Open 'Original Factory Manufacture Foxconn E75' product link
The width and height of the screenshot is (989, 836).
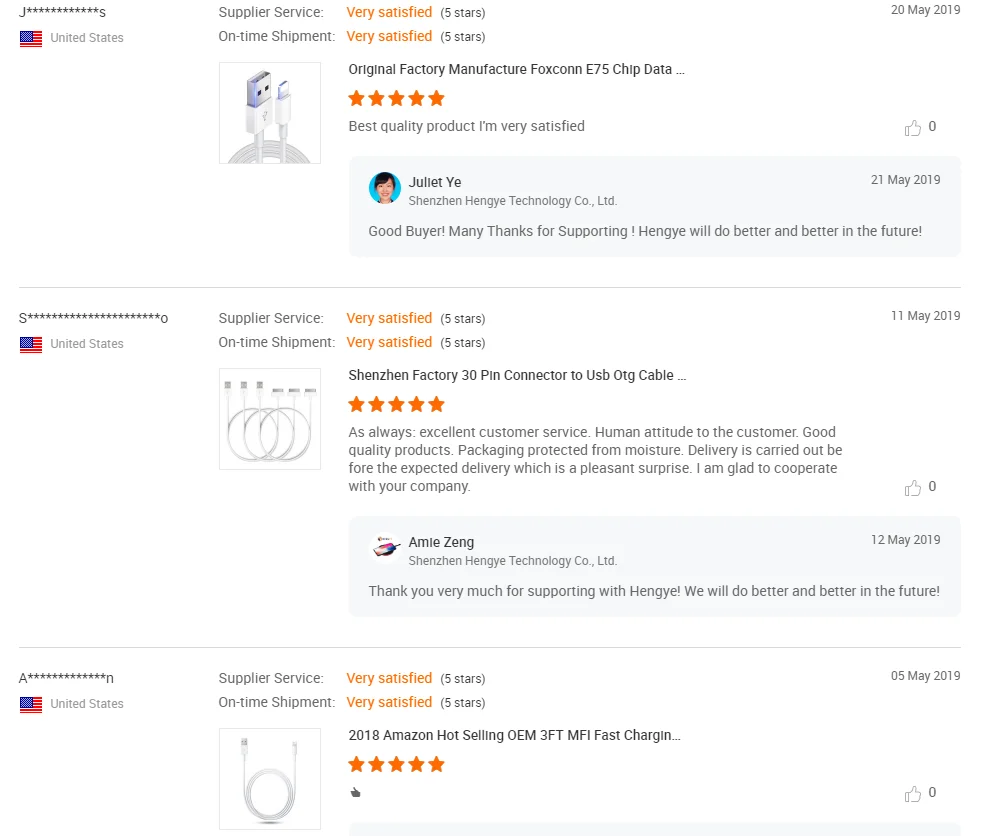[516, 70]
